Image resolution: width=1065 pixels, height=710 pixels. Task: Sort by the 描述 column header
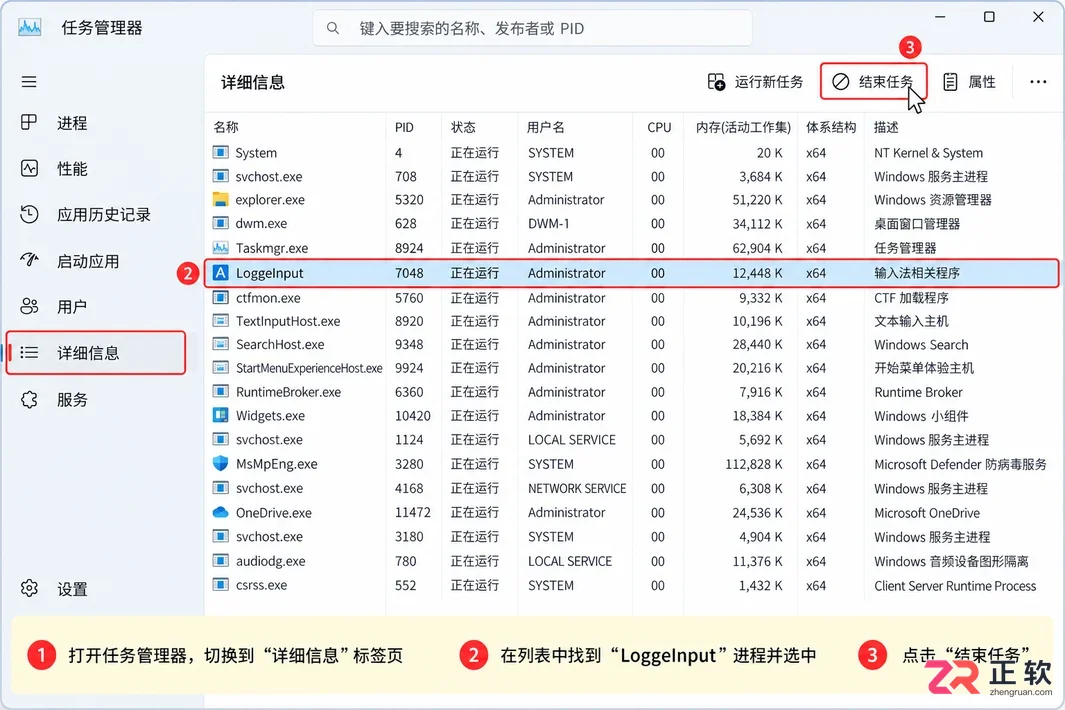point(886,127)
